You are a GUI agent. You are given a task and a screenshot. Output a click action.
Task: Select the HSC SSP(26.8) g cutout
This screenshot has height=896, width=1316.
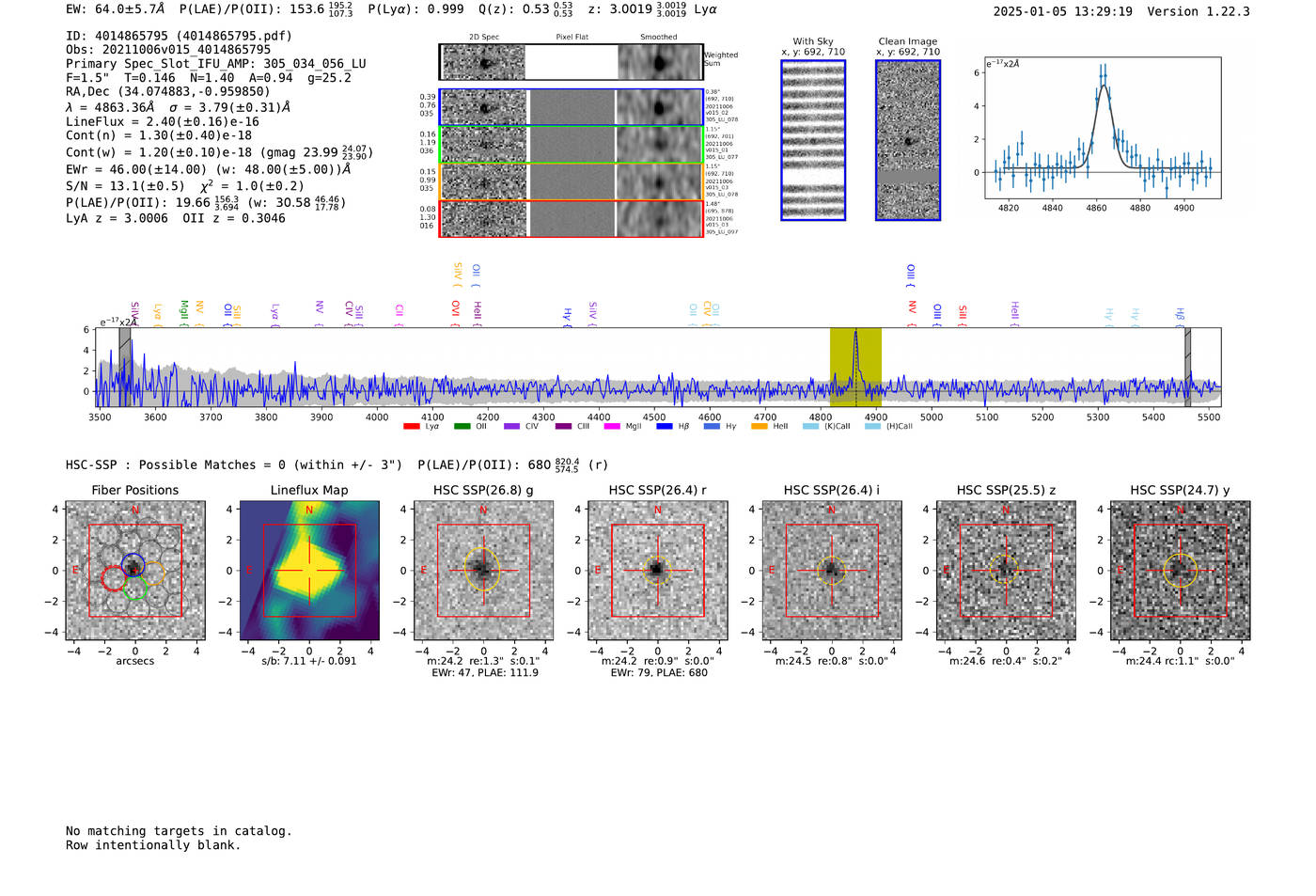pos(483,571)
